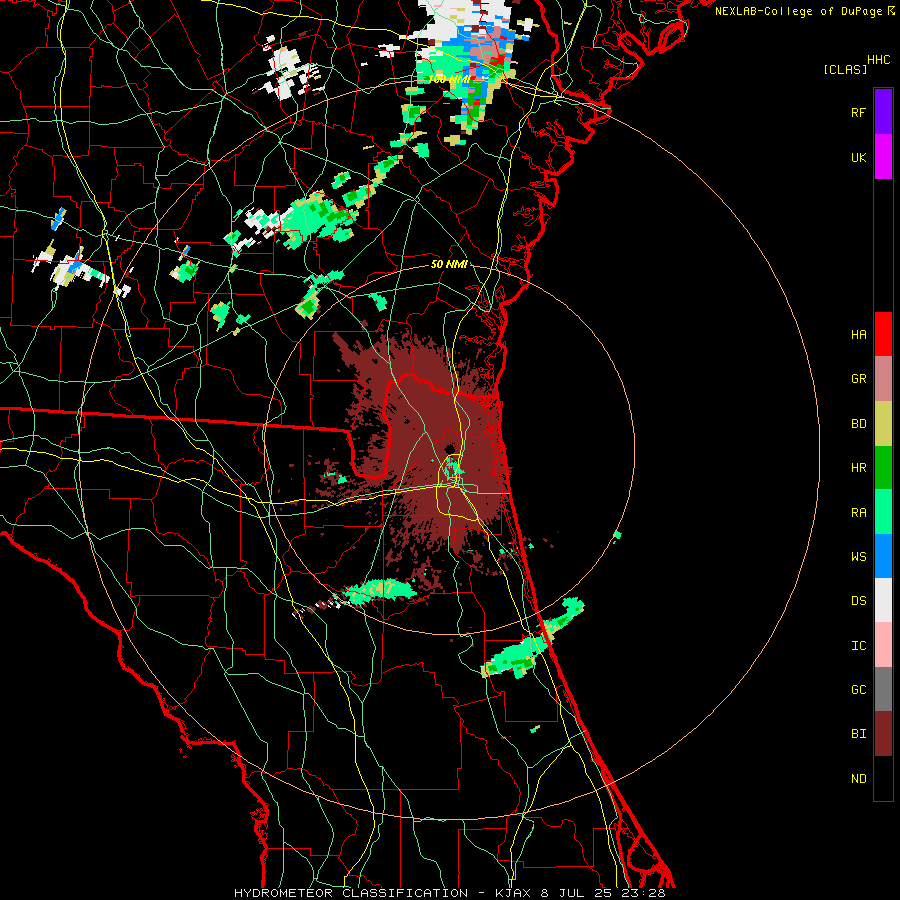Select the GC ground clutter gray swatch
This screenshot has width=900, height=900.
[883, 689]
